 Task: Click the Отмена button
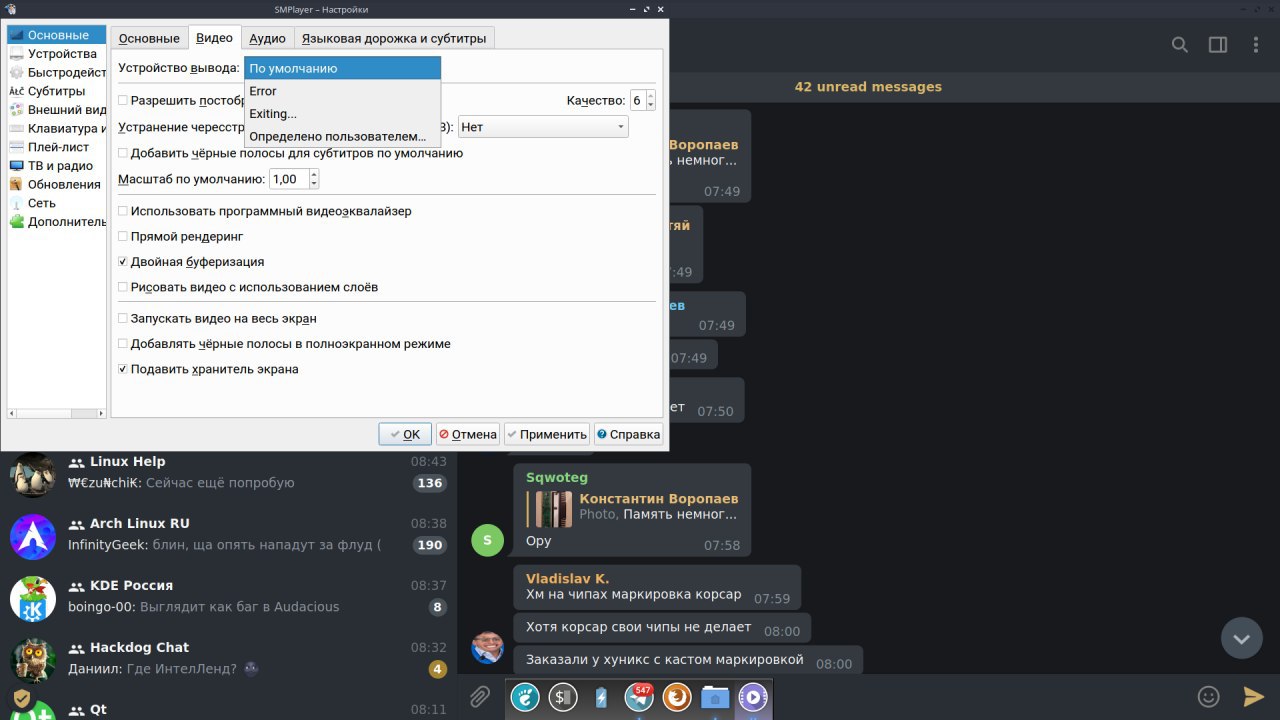pos(467,434)
